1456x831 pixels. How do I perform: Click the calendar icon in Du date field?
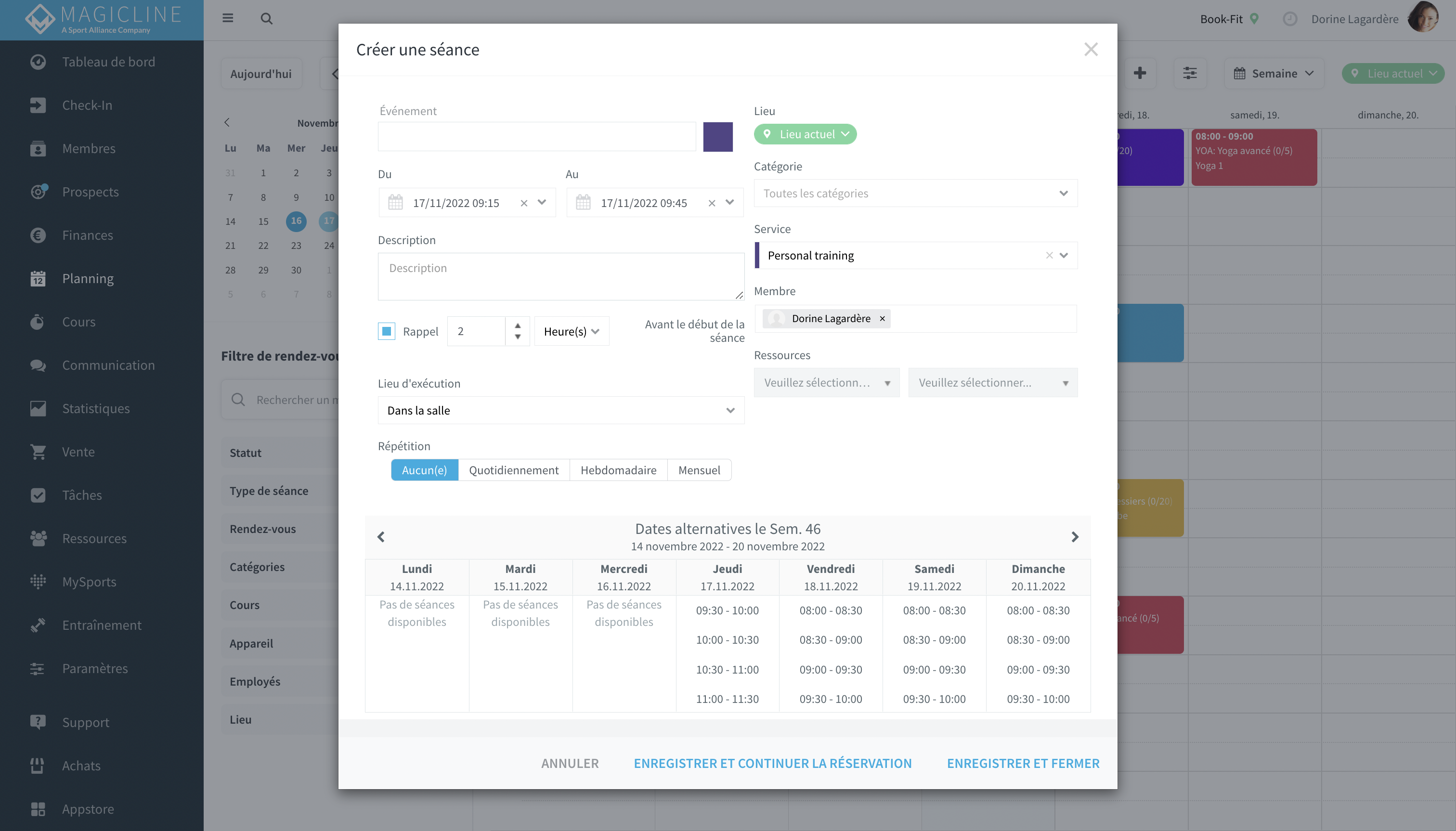coord(395,203)
